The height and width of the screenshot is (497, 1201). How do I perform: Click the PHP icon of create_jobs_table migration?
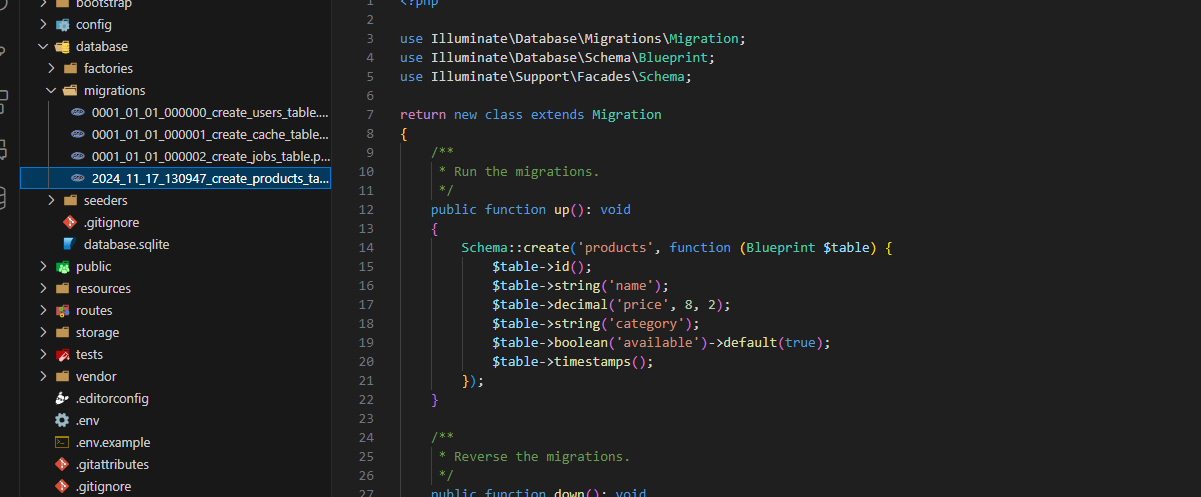tap(78, 157)
